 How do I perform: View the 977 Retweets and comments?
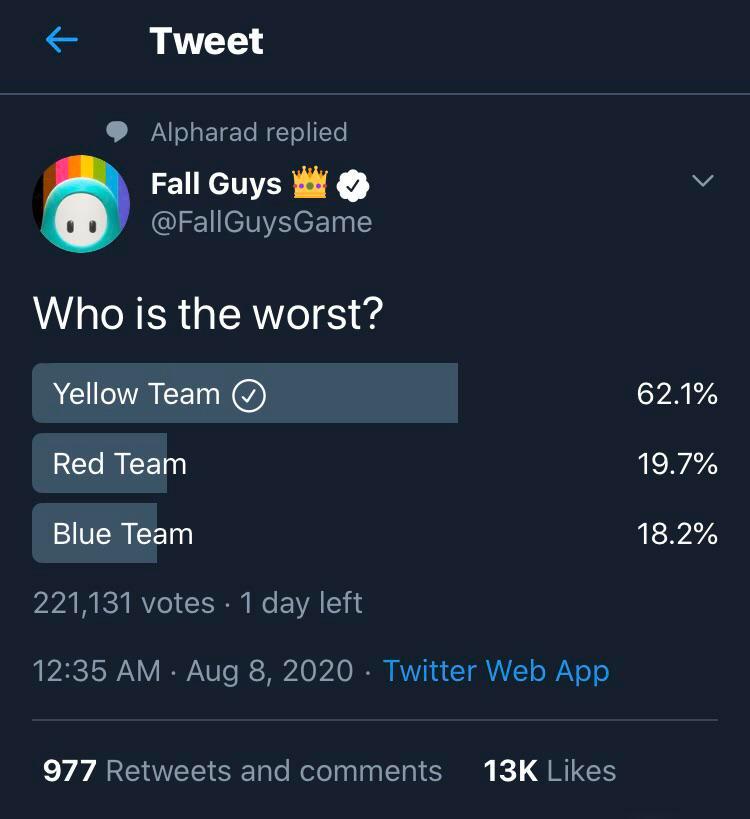(242, 770)
